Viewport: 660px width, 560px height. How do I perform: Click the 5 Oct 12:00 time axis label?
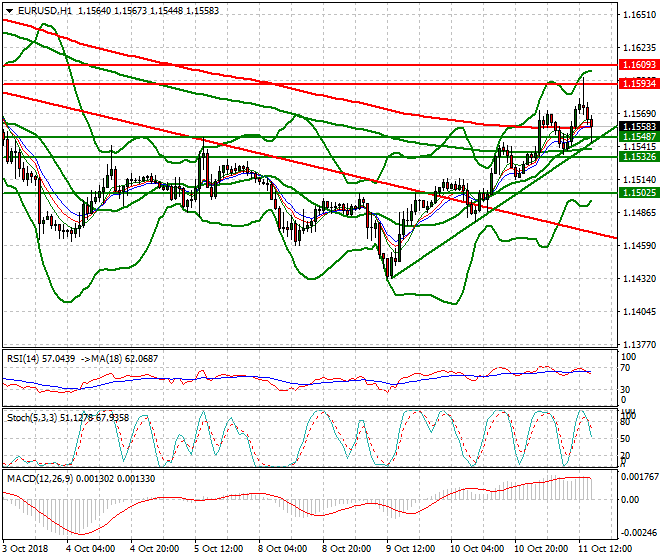point(218,549)
